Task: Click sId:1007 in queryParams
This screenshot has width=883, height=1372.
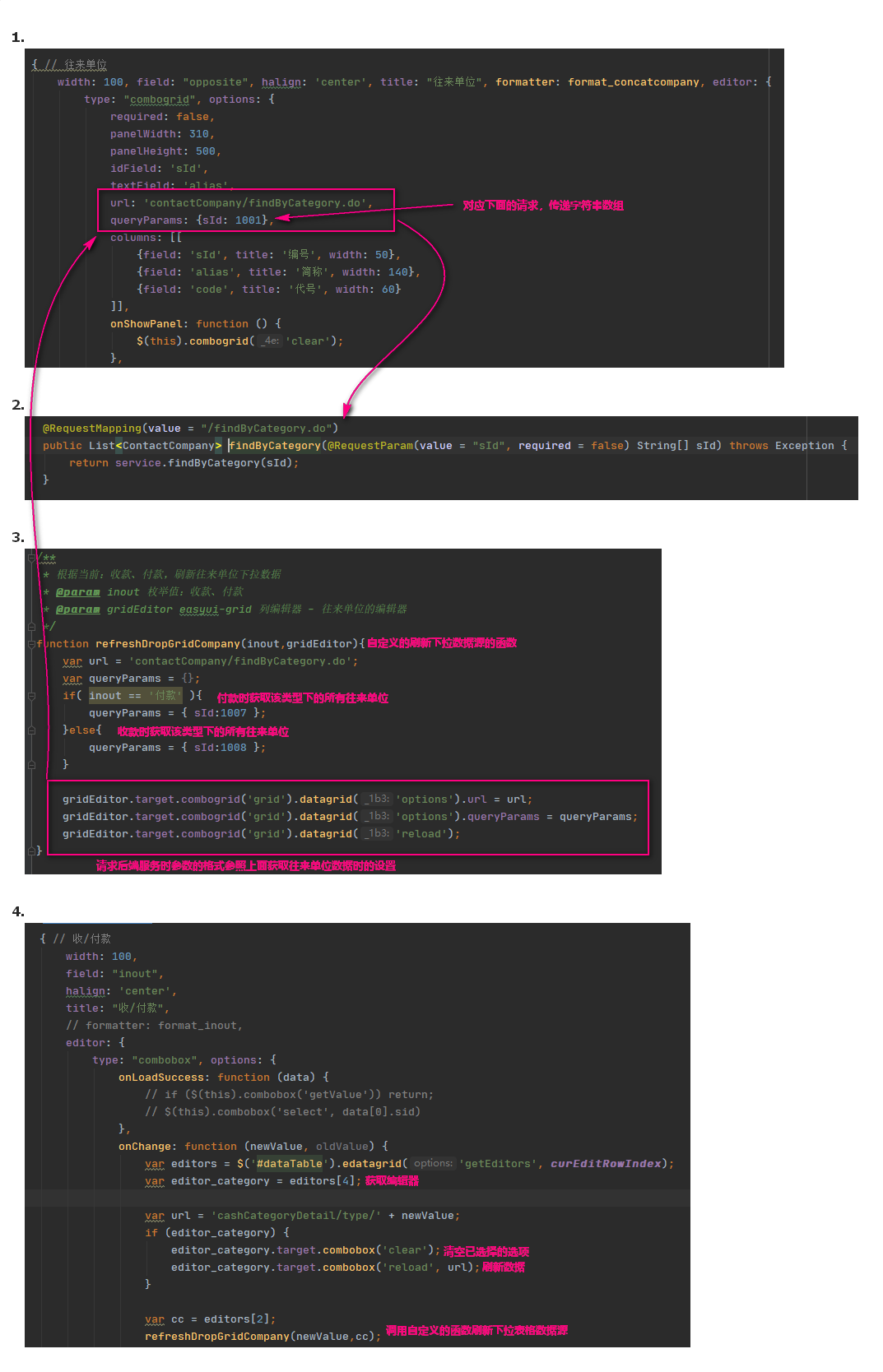Action: (221, 712)
